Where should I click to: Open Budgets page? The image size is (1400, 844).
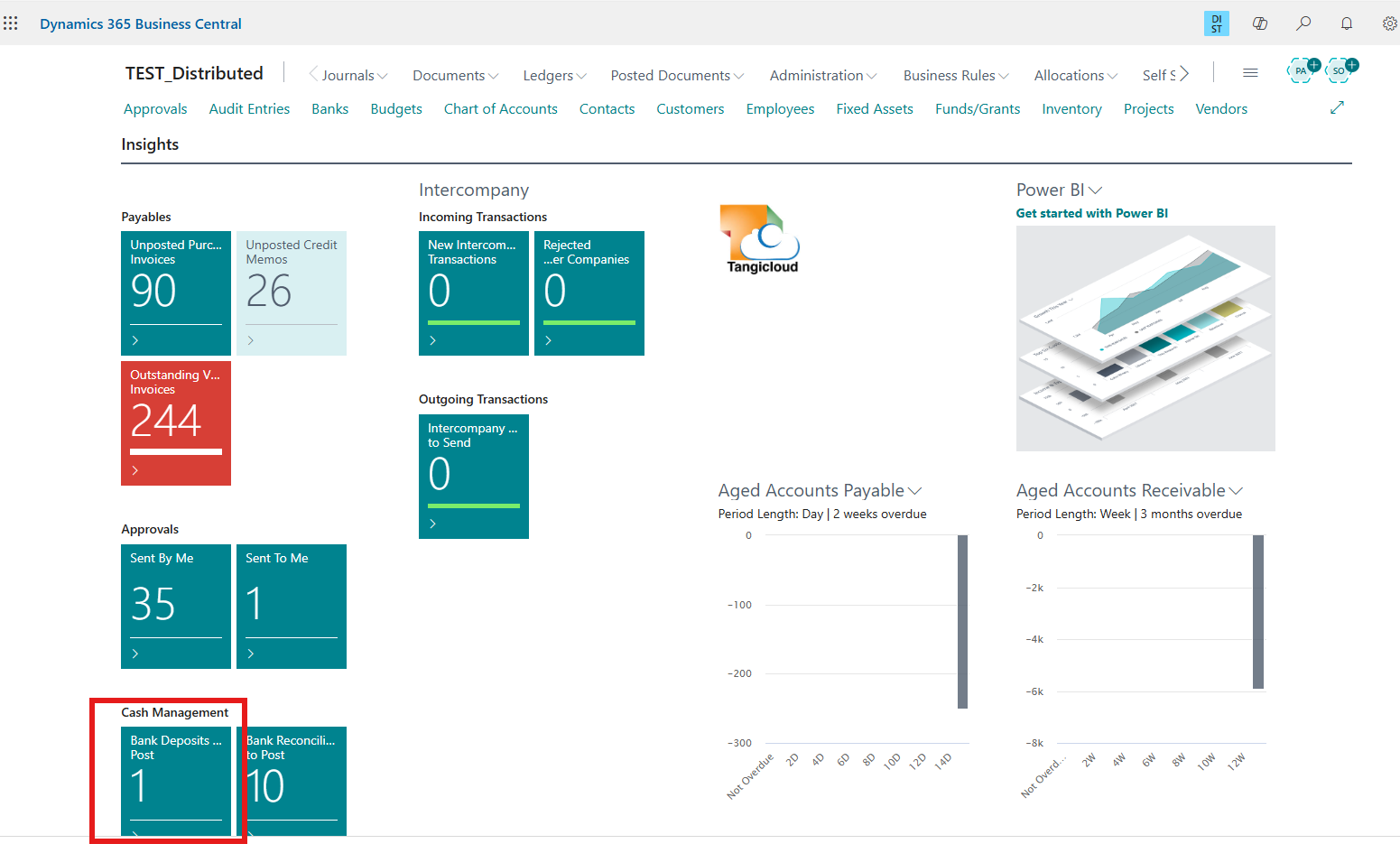[396, 109]
